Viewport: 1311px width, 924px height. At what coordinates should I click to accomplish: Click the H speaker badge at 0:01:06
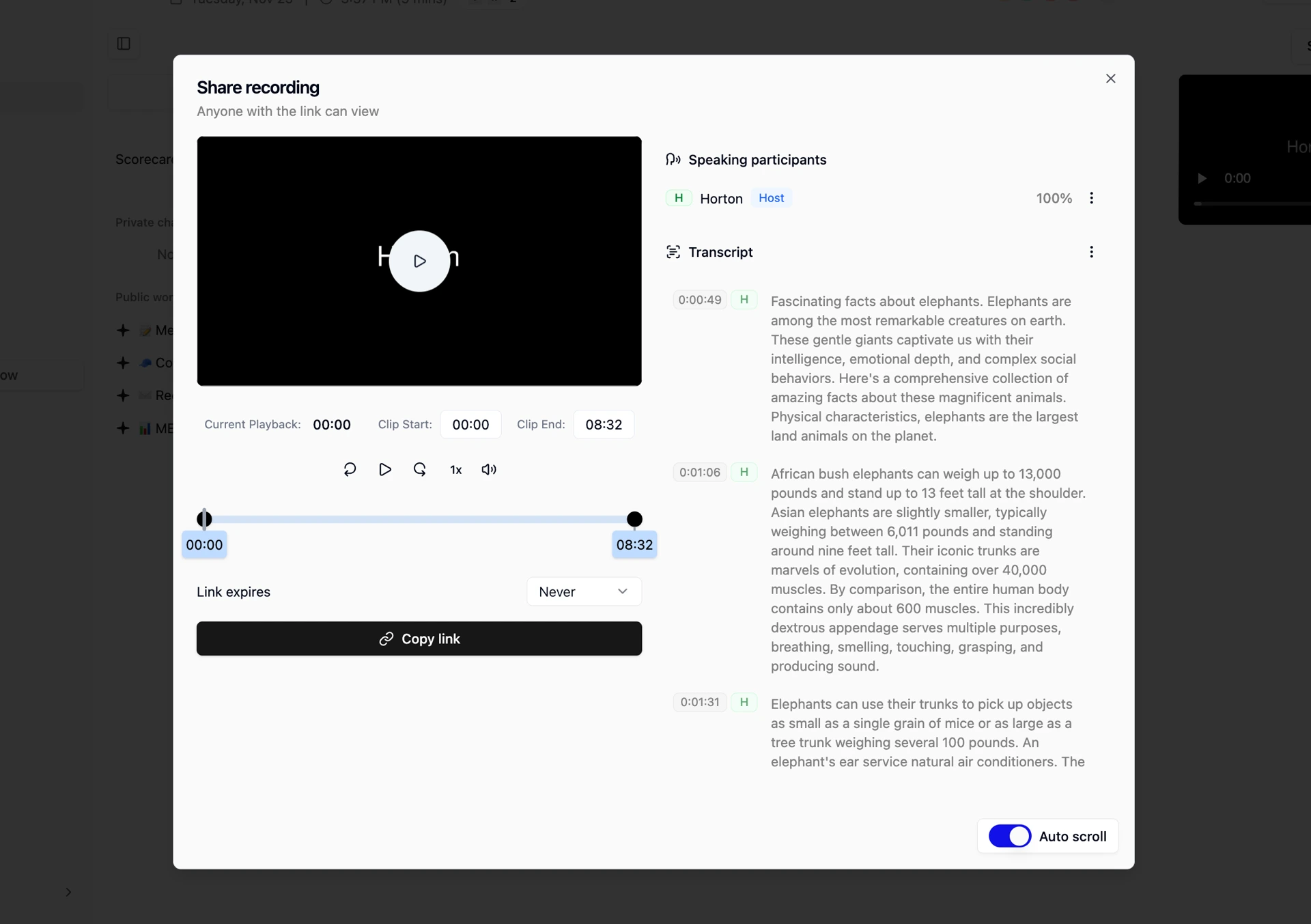tap(744, 472)
